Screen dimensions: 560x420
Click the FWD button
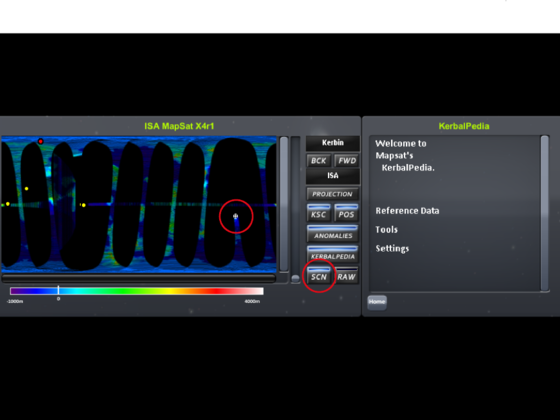click(347, 161)
